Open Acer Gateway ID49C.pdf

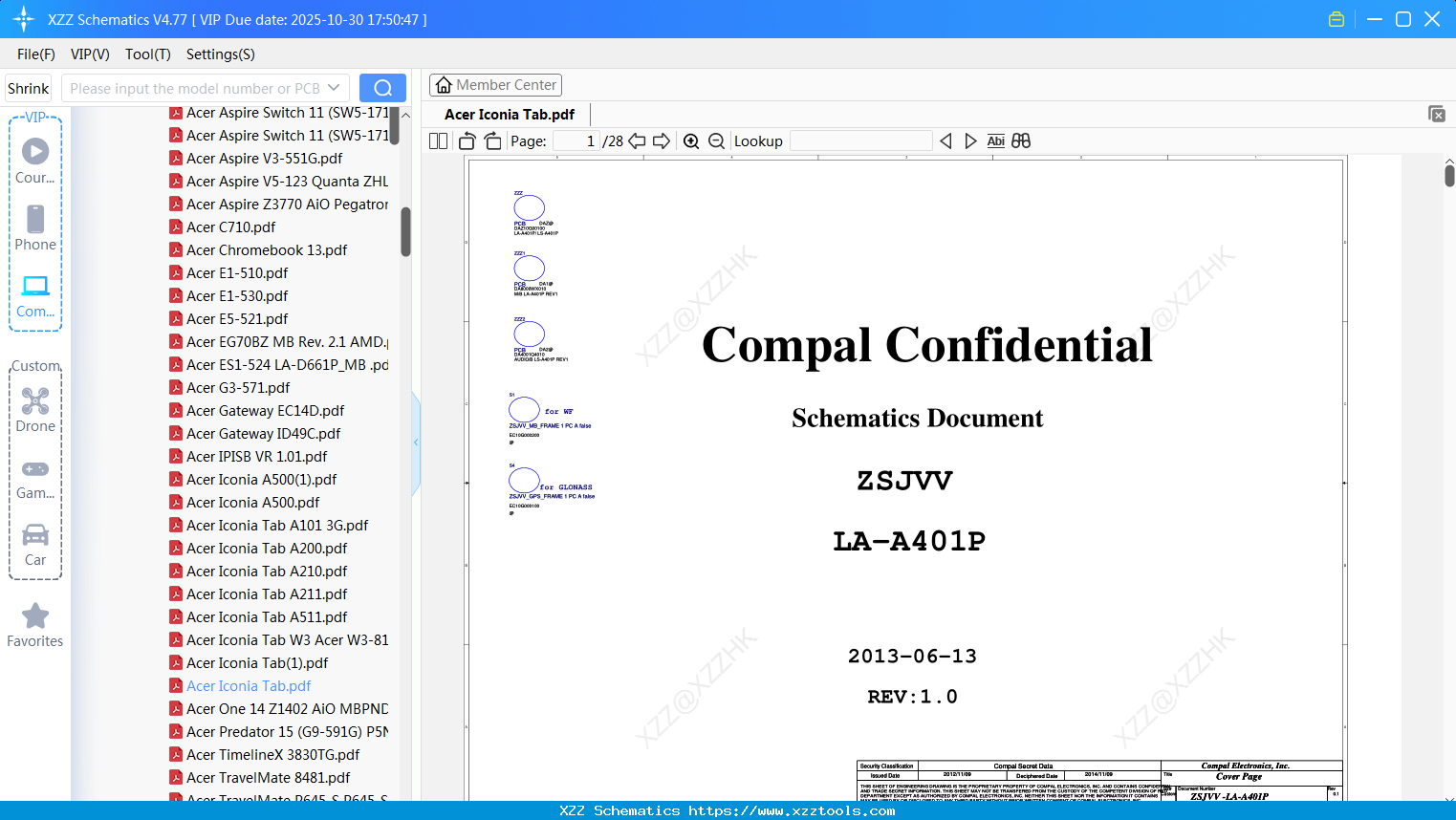coord(264,434)
